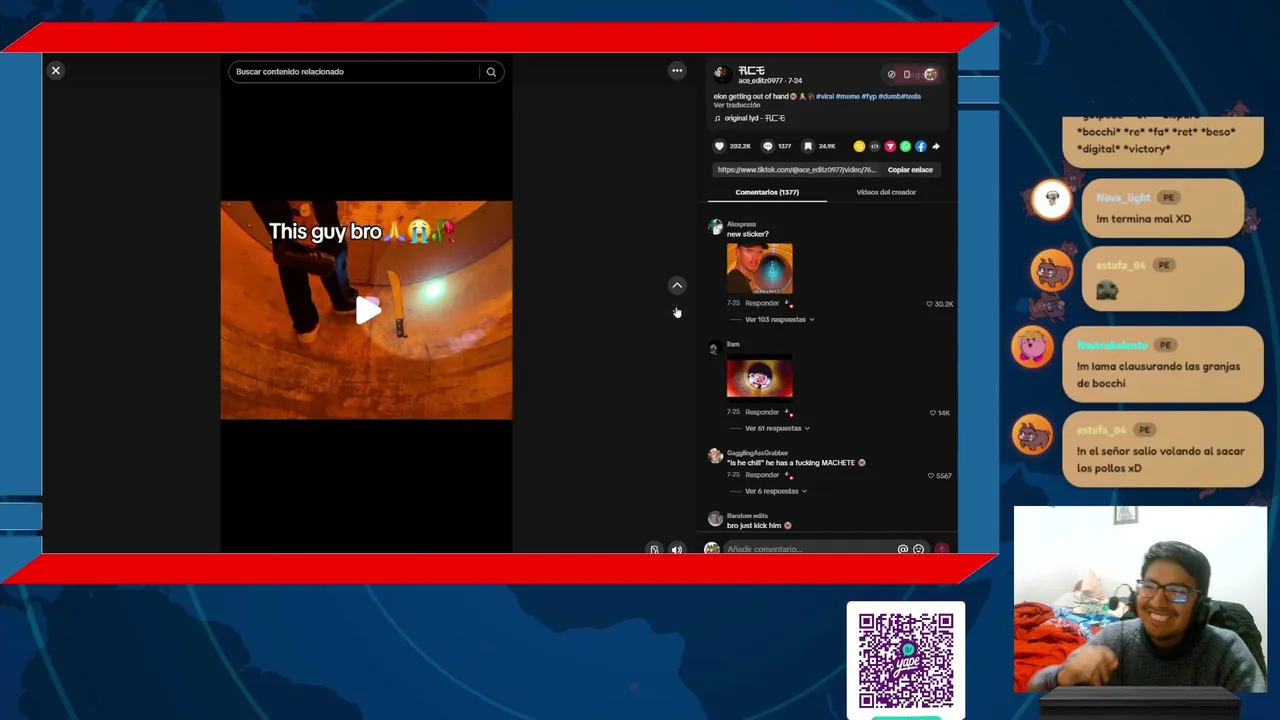Like the comment with 5567 likes

tap(931, 476)
